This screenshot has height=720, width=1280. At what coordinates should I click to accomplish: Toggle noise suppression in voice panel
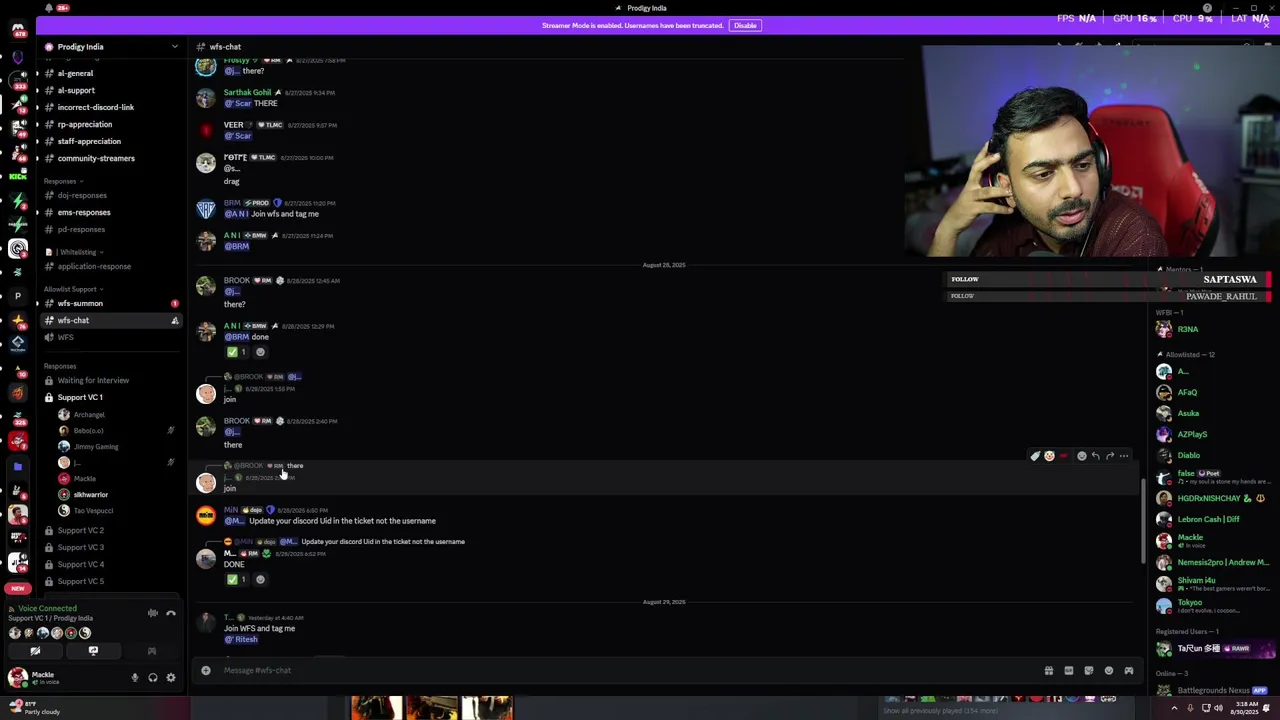coord(153,613)
